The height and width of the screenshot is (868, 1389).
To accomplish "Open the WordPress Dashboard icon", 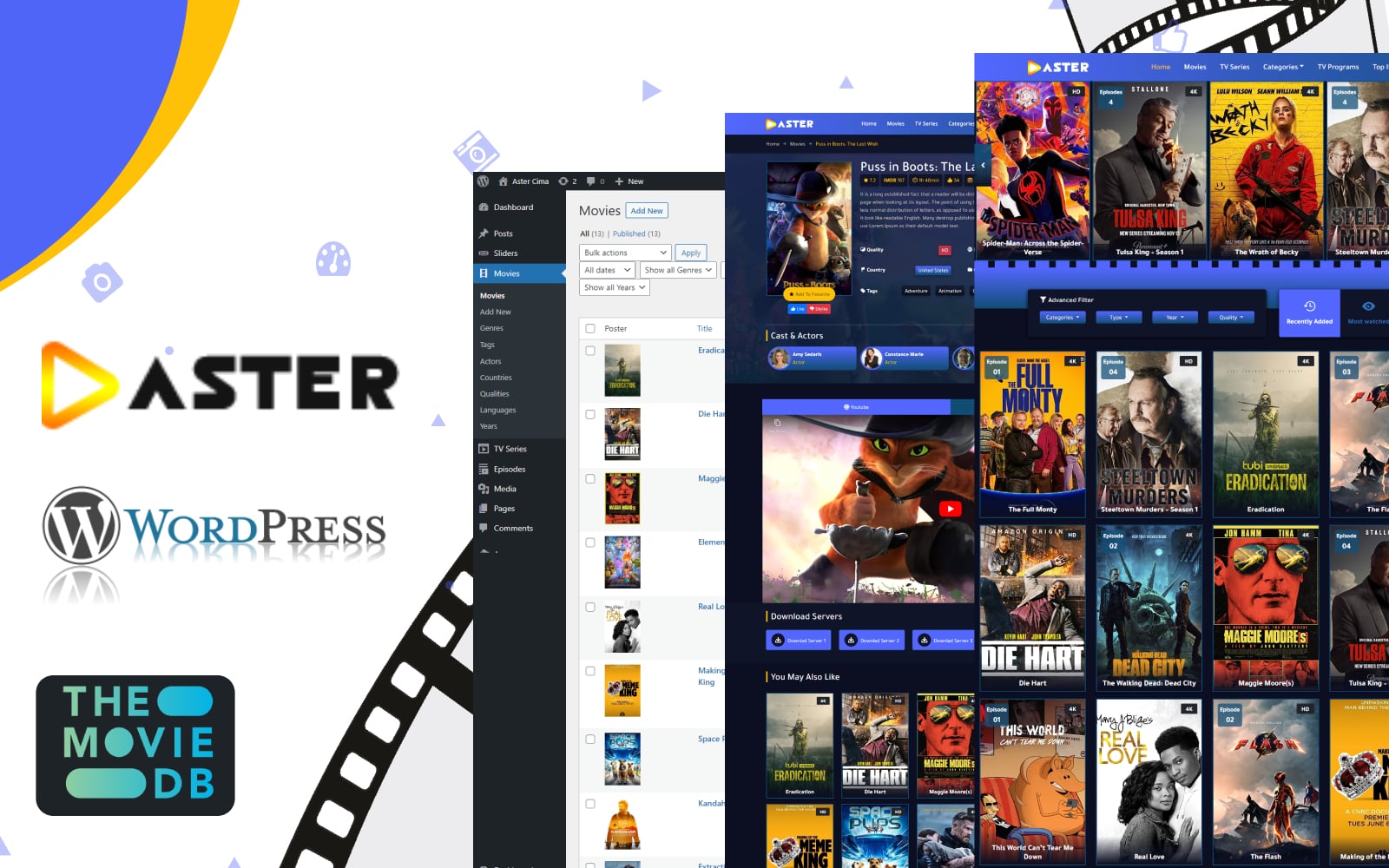I will pos(483,207).
